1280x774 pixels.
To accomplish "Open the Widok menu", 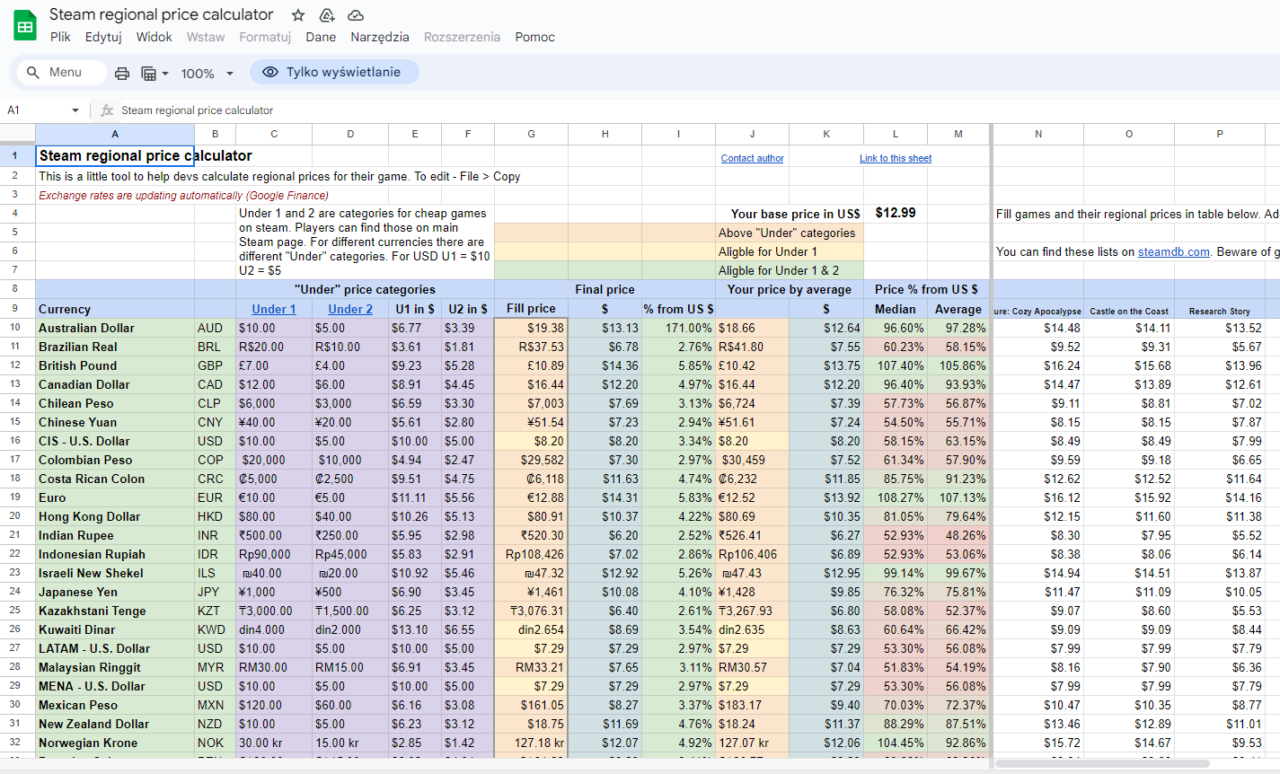I will [x=154, y=37].
